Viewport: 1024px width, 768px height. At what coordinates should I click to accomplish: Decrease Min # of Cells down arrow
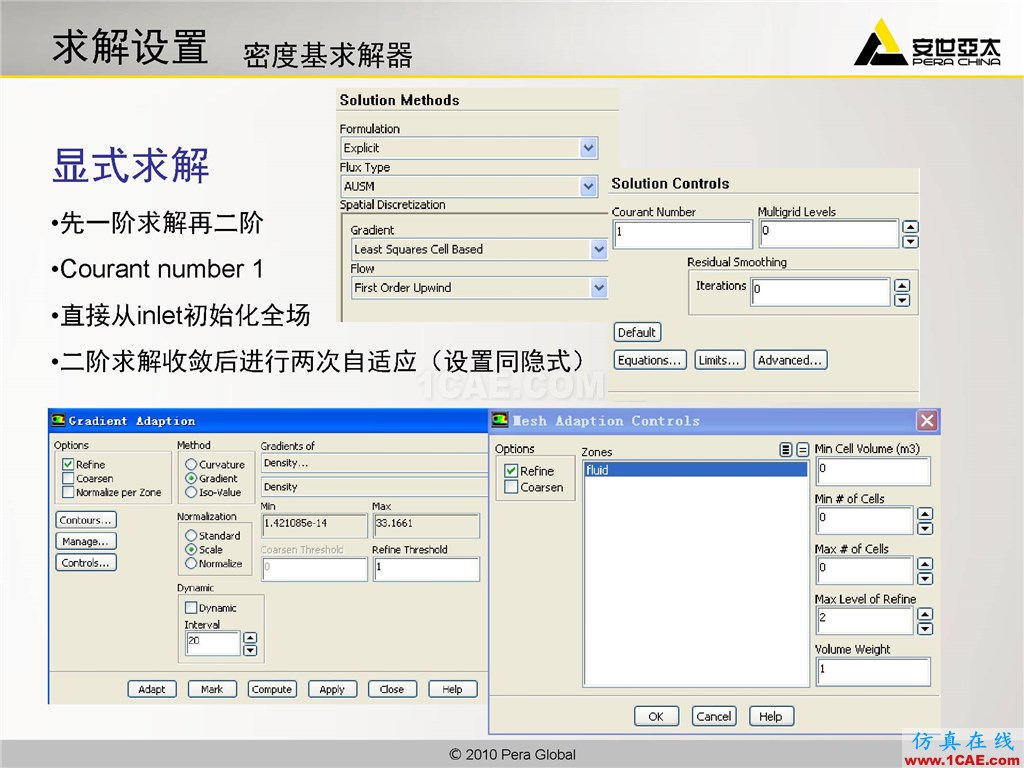coord(925,528)
